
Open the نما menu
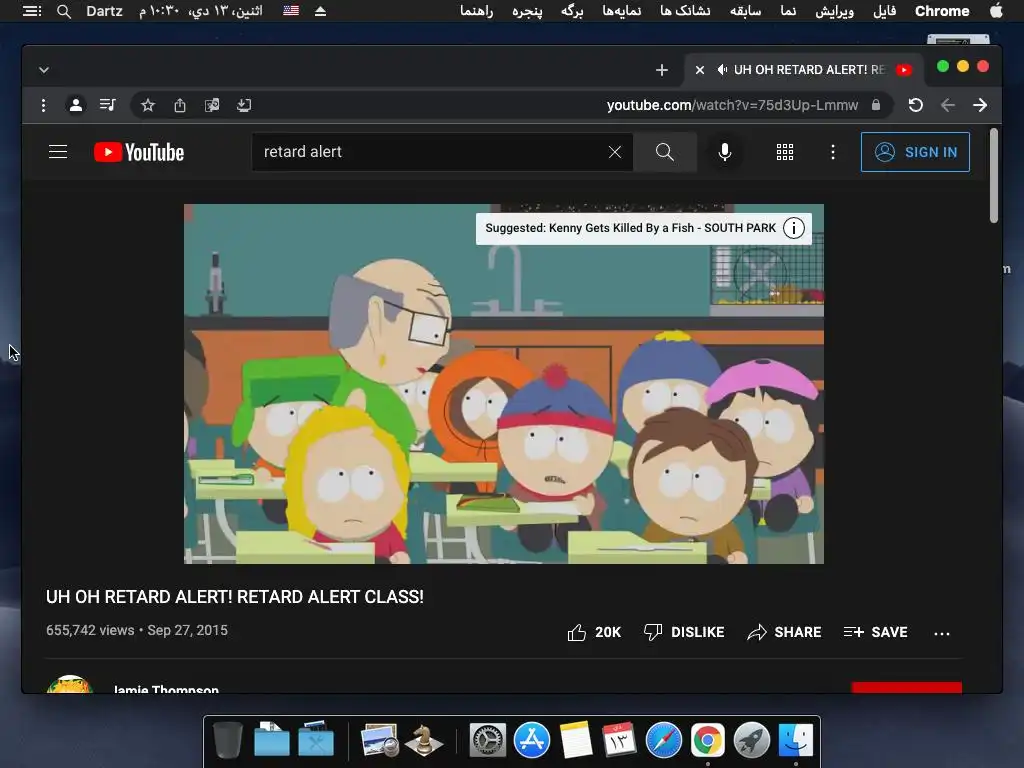(788, 11)
